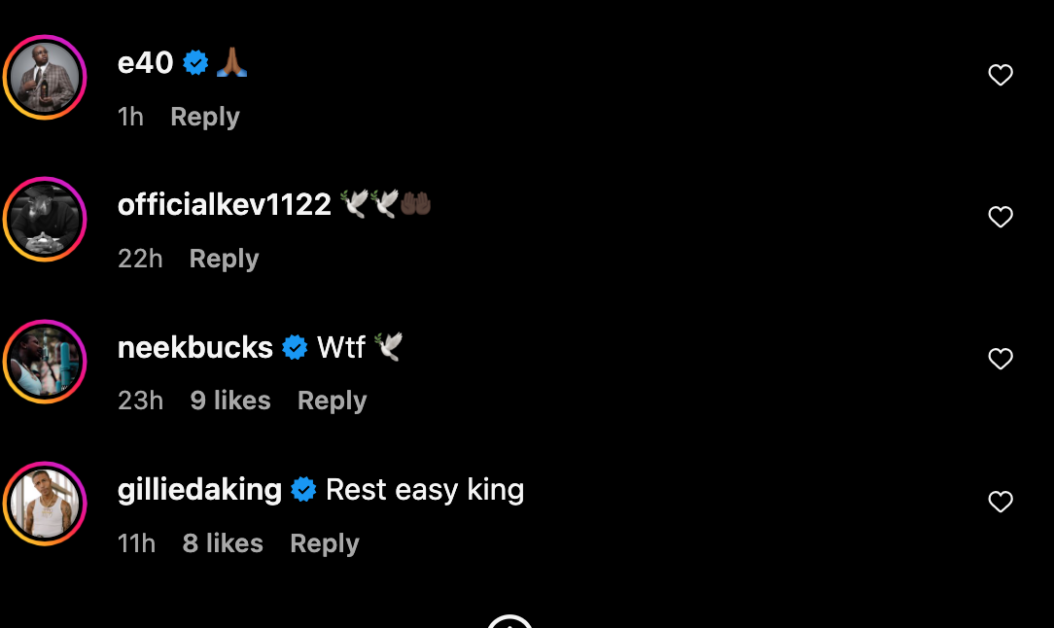Click the verified badge next to e40
1054x628 pixels.
[196, 63]
